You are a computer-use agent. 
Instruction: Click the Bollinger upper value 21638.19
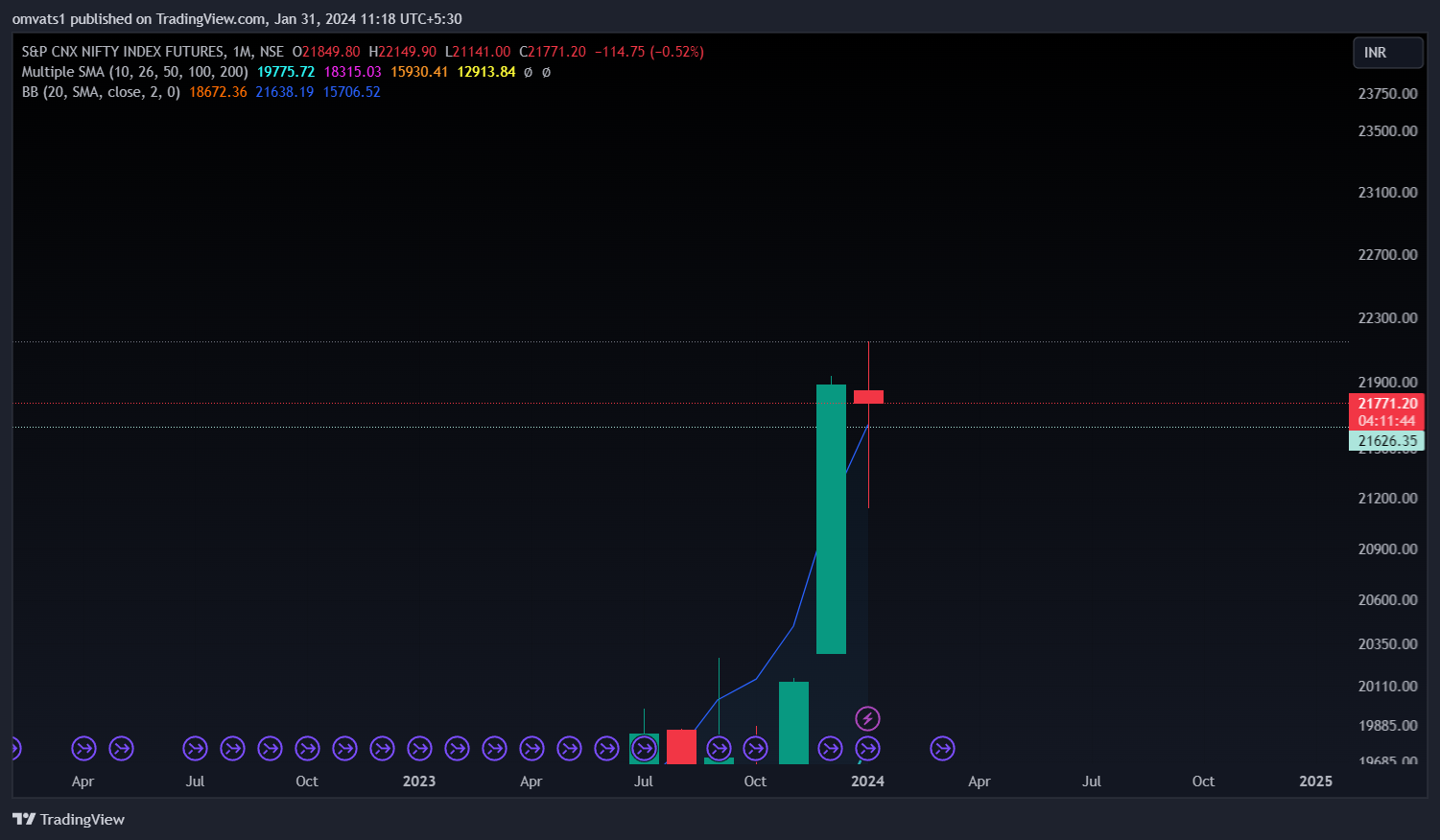[284, 92]
